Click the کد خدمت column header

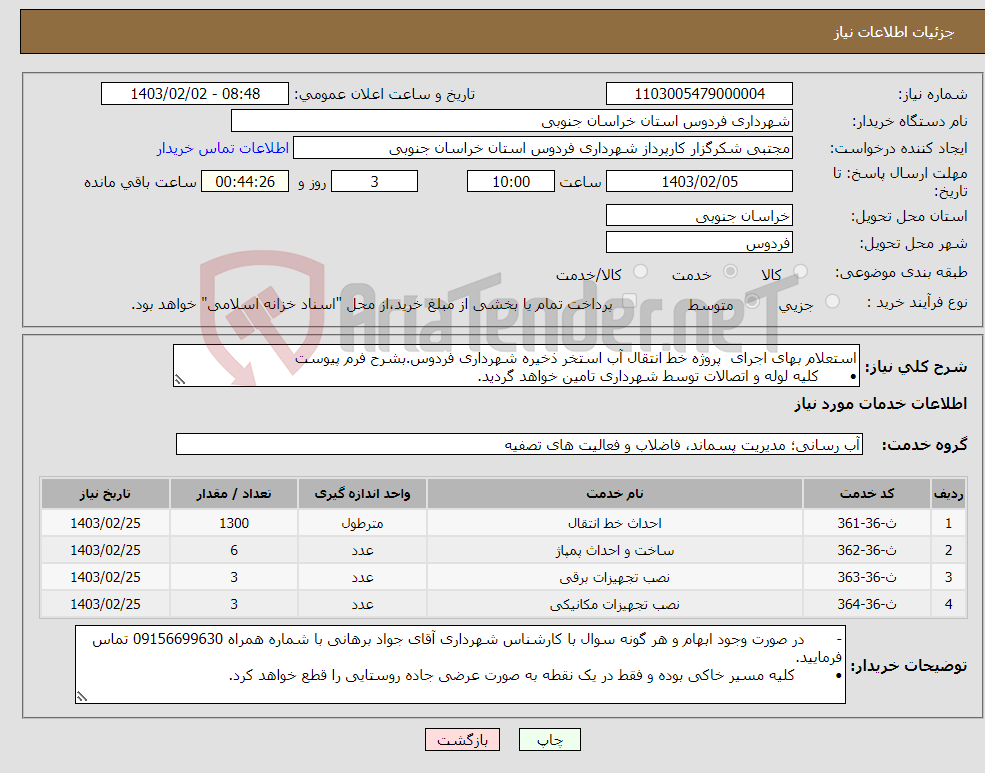(x=867, y=494)
